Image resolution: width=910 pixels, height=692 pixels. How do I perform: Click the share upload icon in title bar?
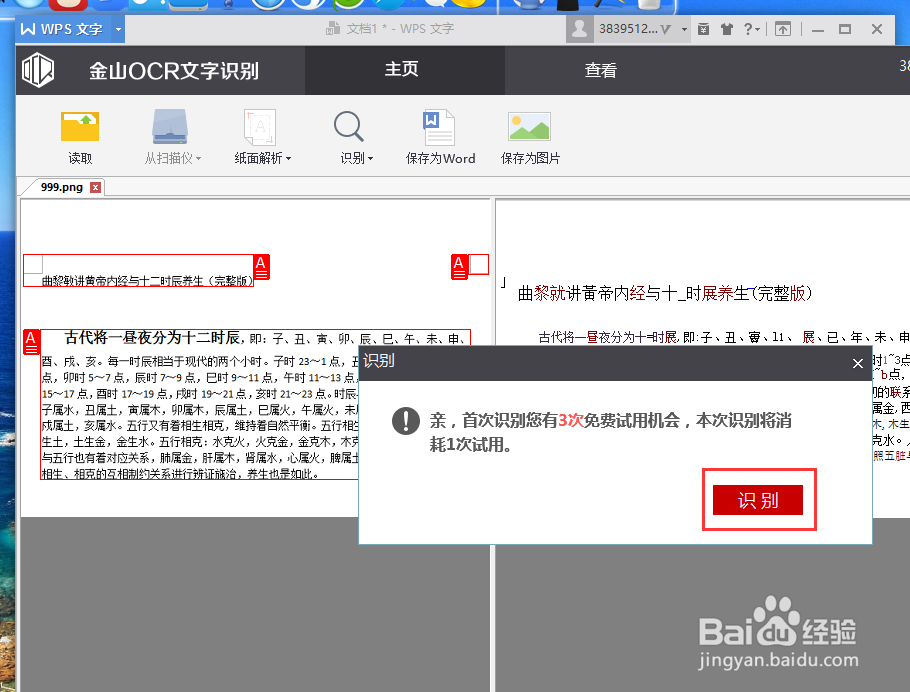(780, 29)
